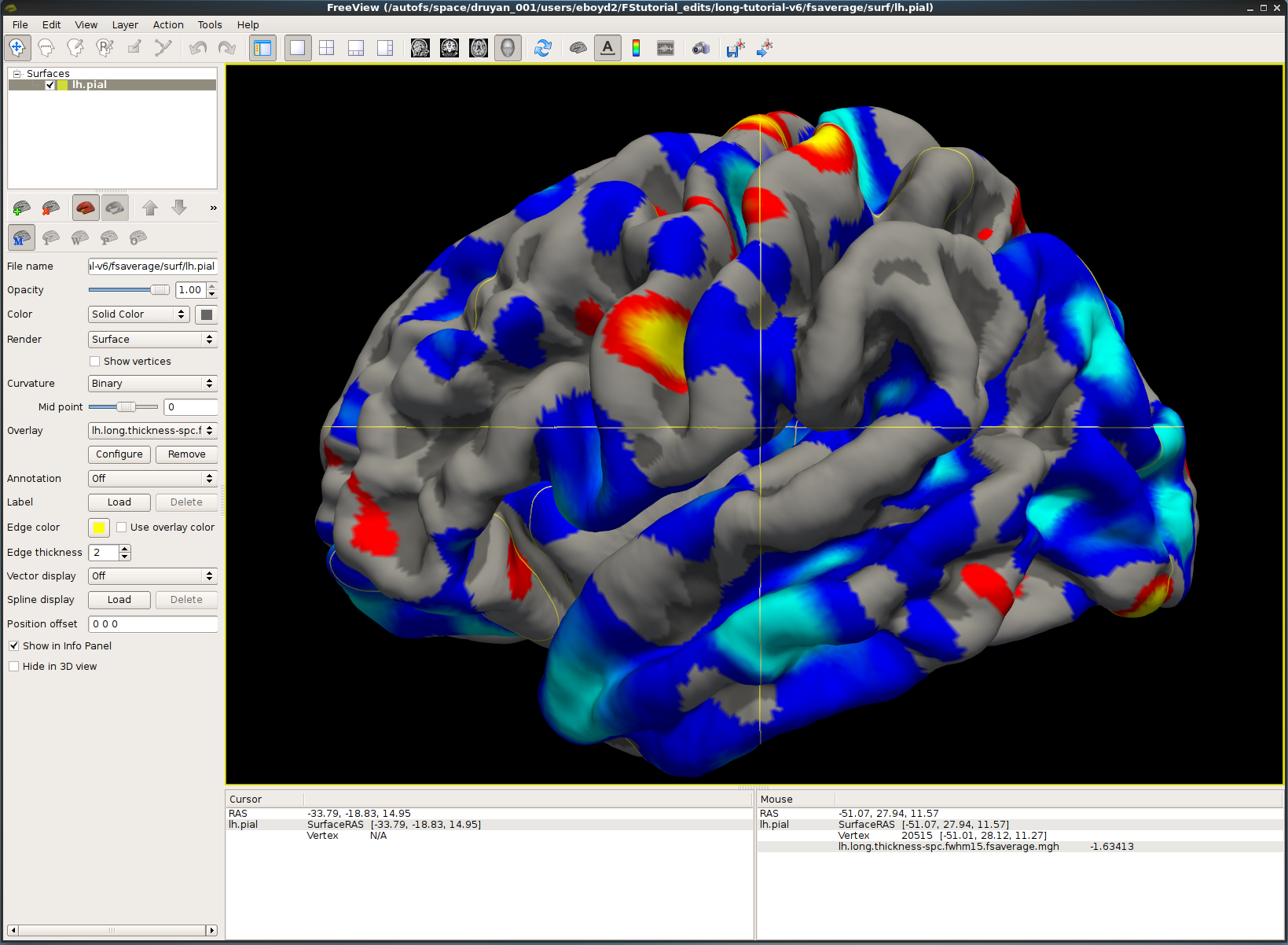Click the overlay Configure button
This screenshot has height=945, width=1288.
119,454
